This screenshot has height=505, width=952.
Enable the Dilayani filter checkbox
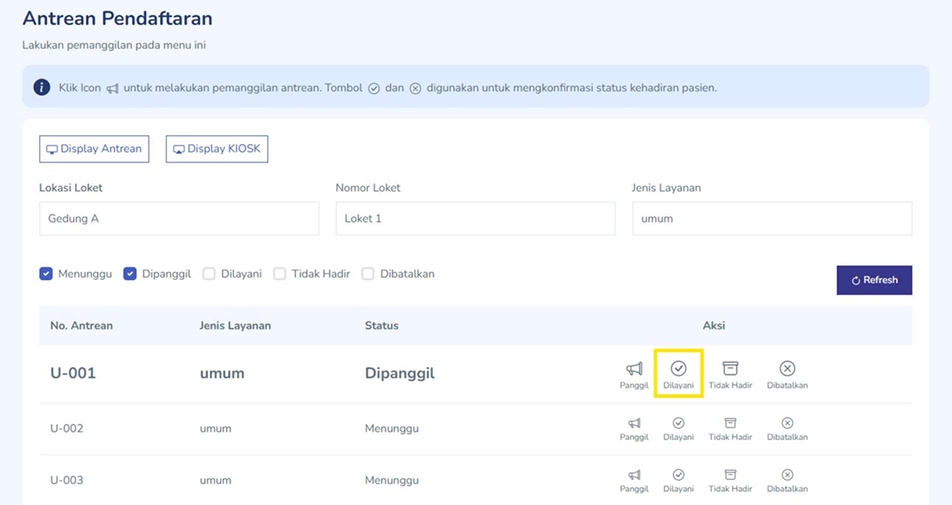(209, 274)
